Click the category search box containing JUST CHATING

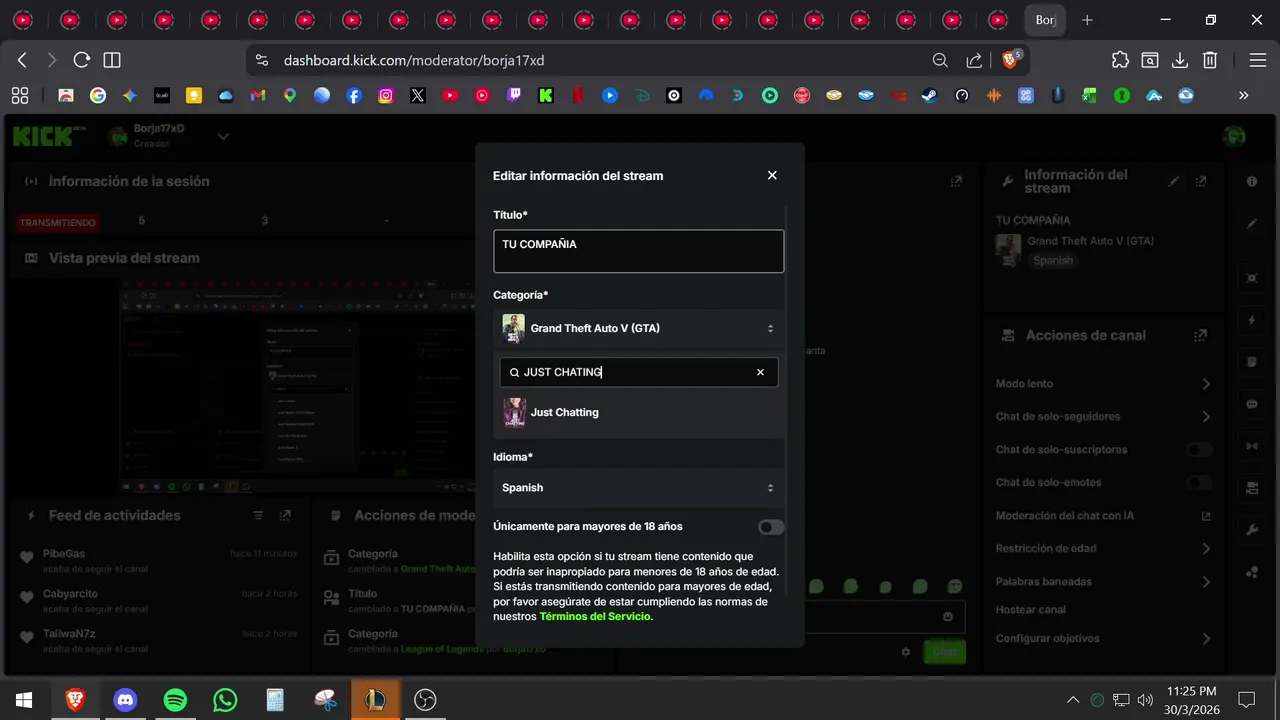click(x=639, y=372)
